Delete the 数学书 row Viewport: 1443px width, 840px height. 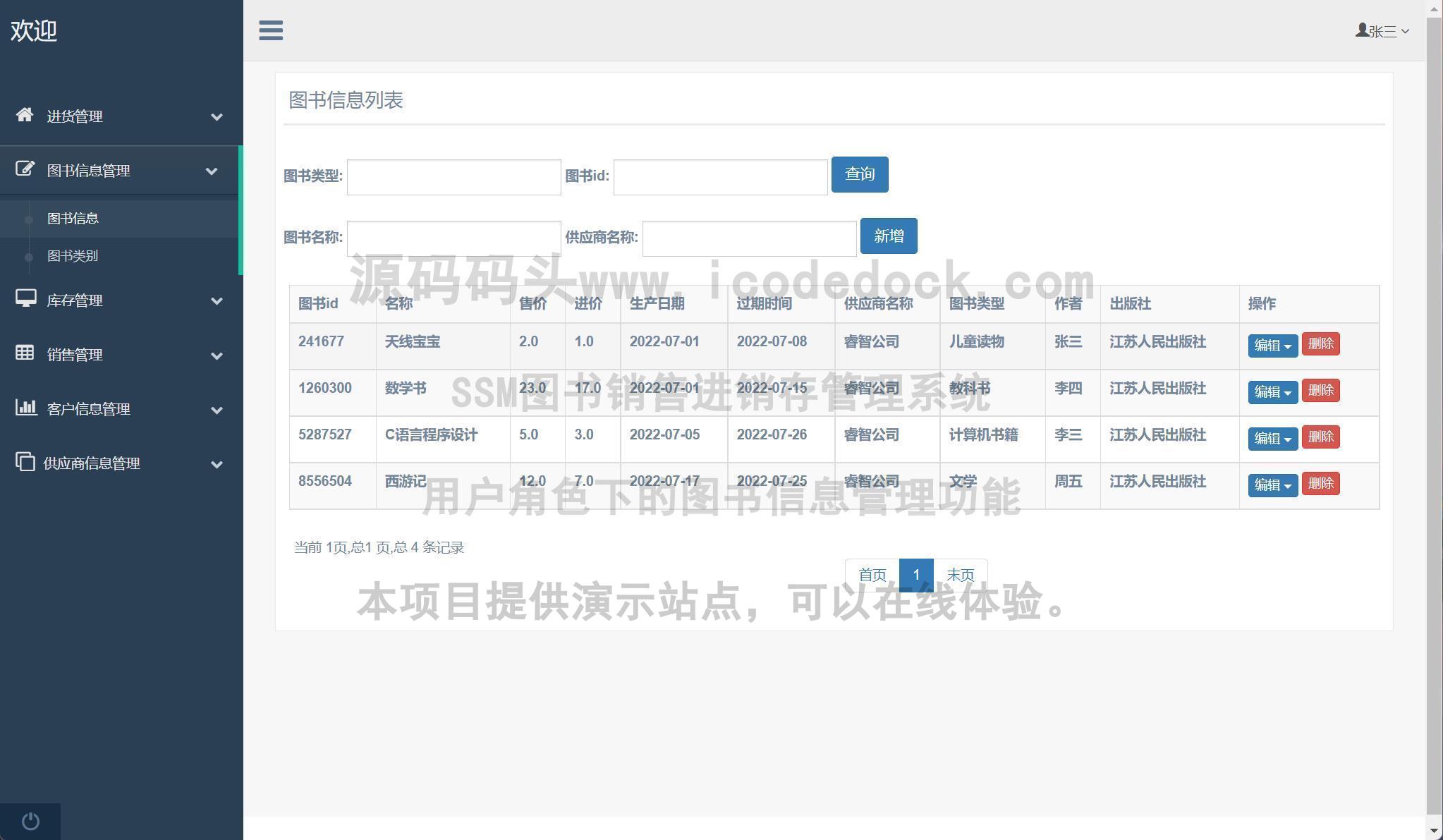[1320, 391]
